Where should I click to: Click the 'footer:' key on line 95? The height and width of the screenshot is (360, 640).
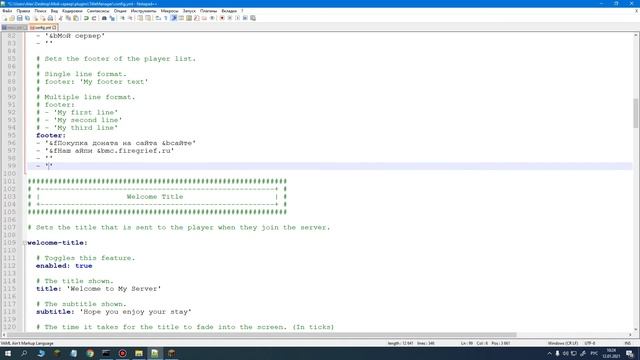[x=51, y=136]
